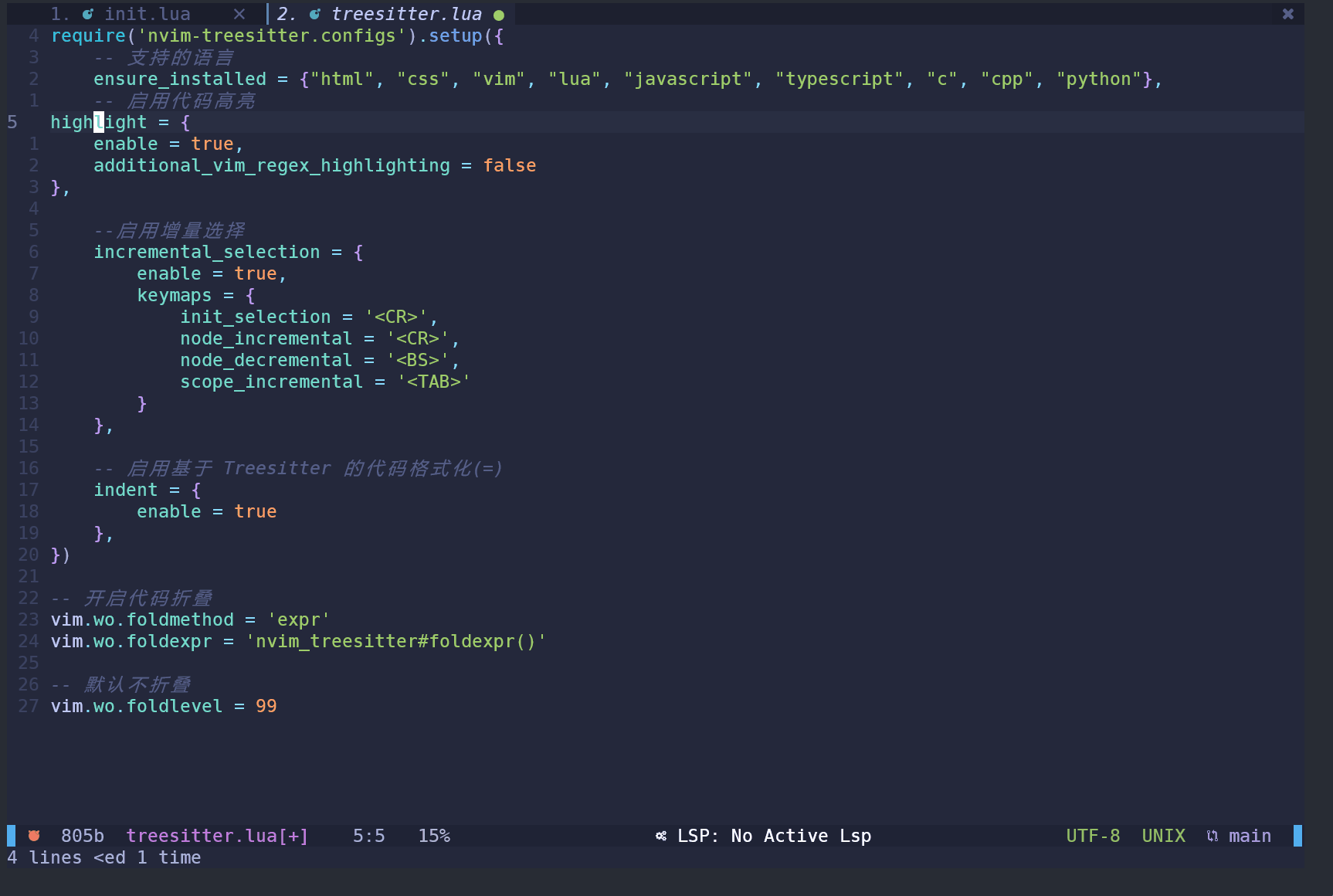1333x896 pixels.
Task: Click 'ensure_installed' key
Action: pos(180,79)
